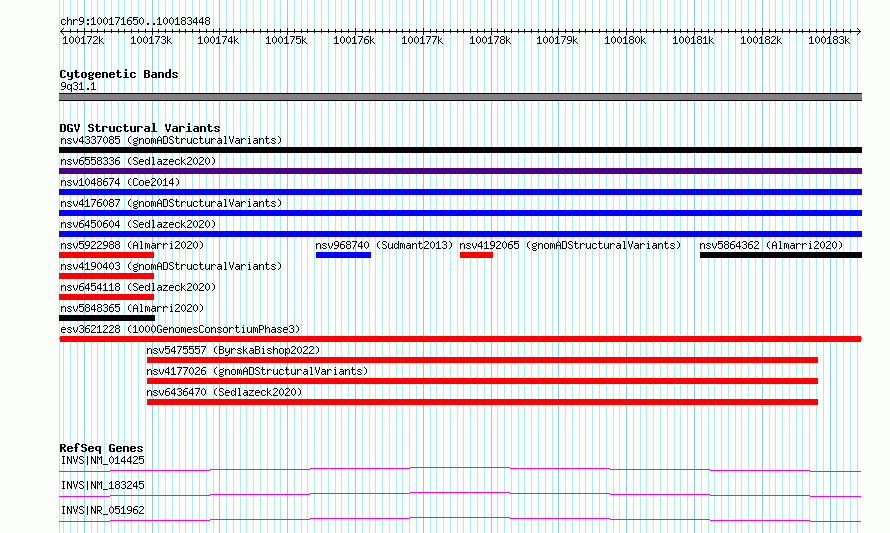This screenshot has width=890, height=533.
Task: Click the nsv4192065 short red bar
Action: (x=476, y=255)
